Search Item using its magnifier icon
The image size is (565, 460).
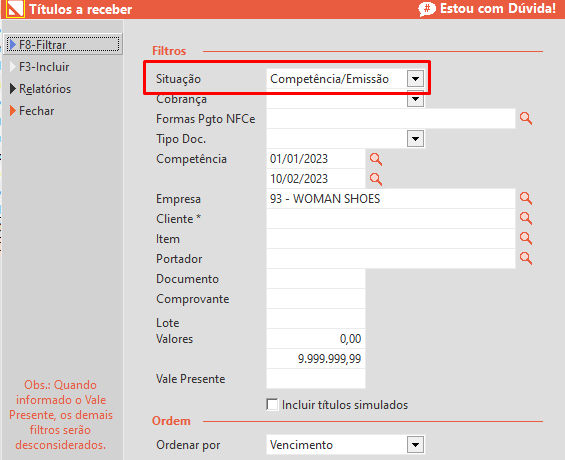point(526,238)
